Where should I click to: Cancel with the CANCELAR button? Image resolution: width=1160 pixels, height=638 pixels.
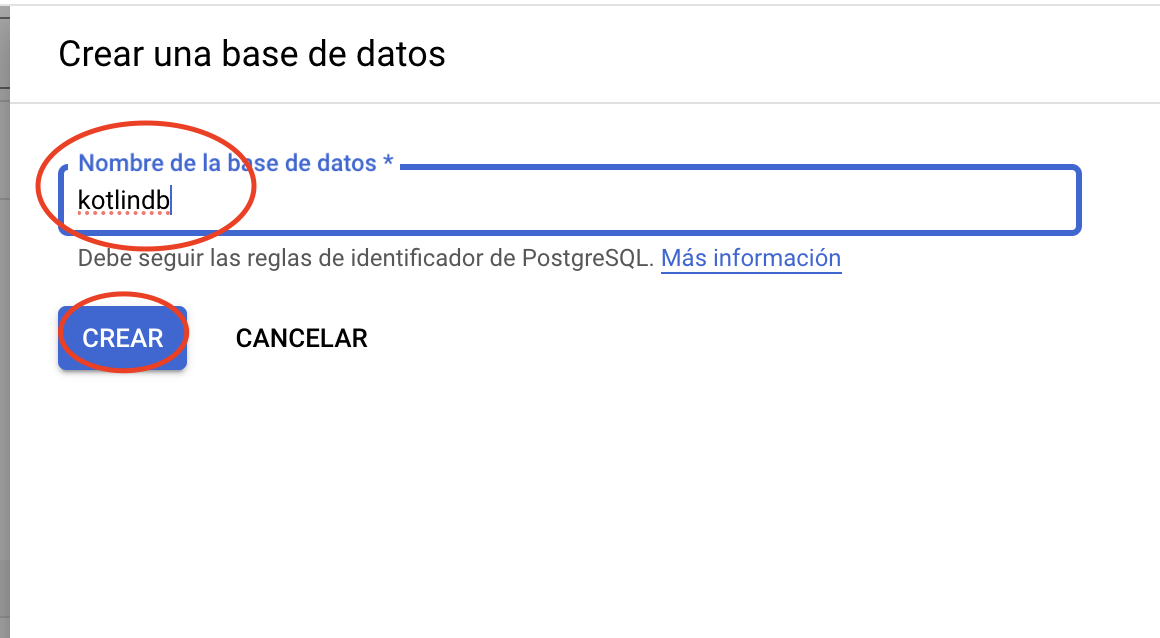tap(301, 339)
